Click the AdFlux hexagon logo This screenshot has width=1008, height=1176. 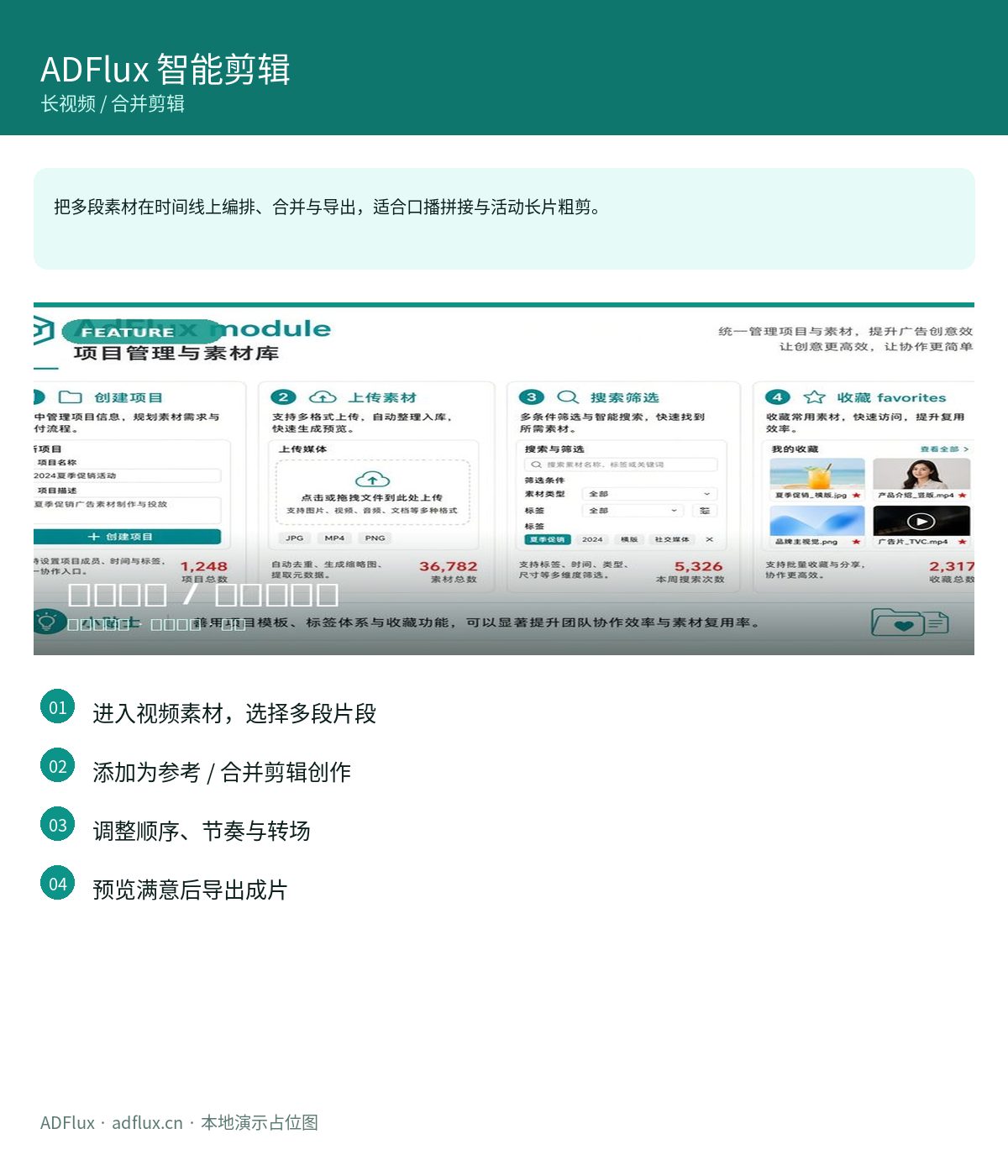(x=43, y=330)
